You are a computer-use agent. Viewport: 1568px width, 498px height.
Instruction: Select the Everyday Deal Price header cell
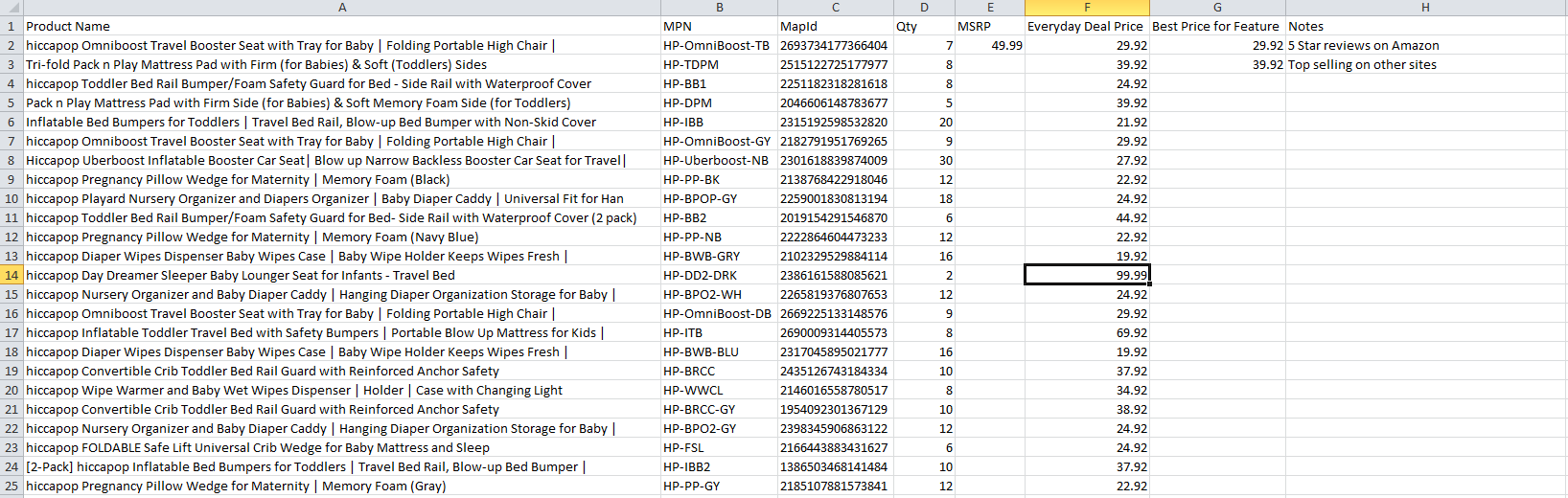[1087, 26]
